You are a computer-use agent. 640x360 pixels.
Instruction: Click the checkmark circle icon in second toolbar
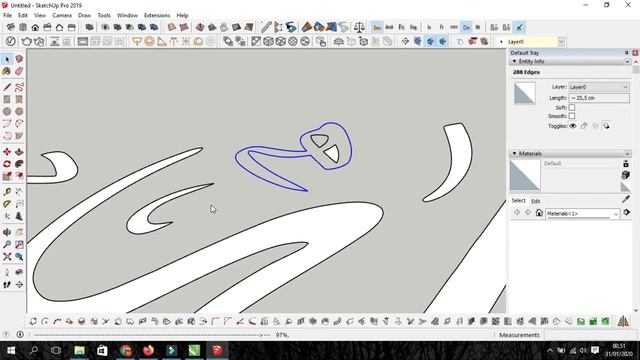11,41
